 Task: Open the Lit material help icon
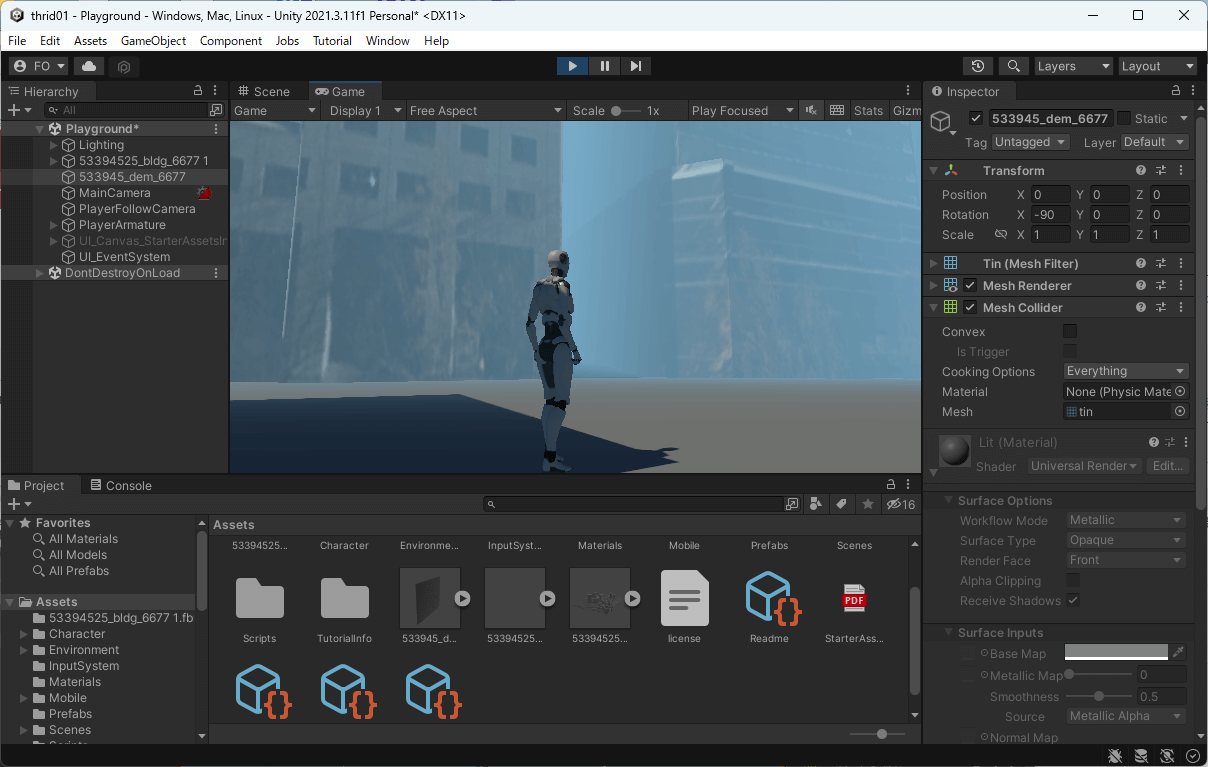click(1152, 443)
